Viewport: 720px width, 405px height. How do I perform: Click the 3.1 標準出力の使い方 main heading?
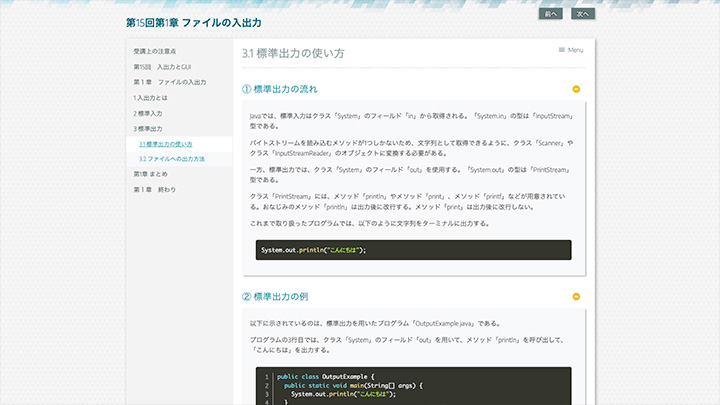293,53
